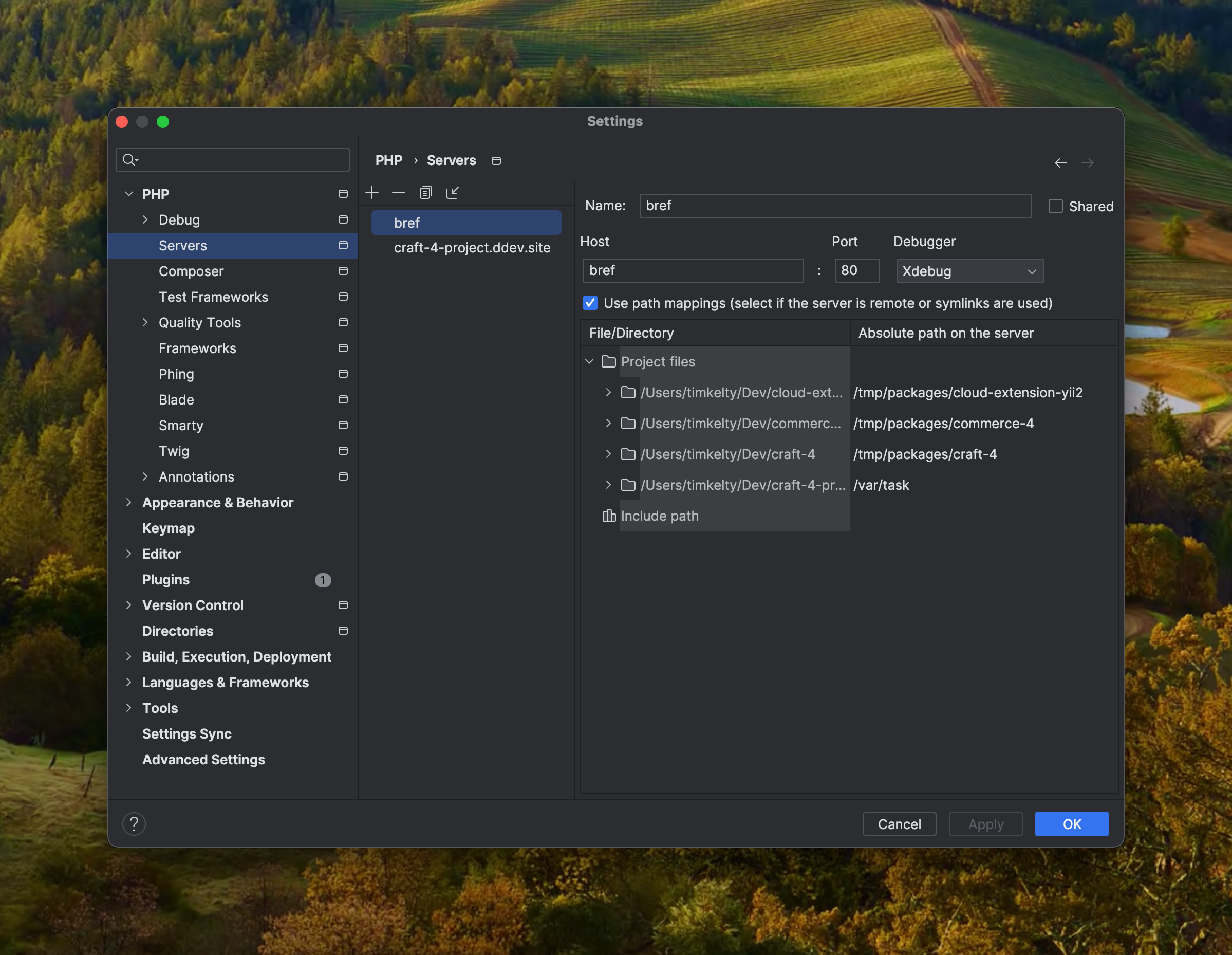
Task: Uncheck Use path mappings checkbox
Action: click(590, 303)
